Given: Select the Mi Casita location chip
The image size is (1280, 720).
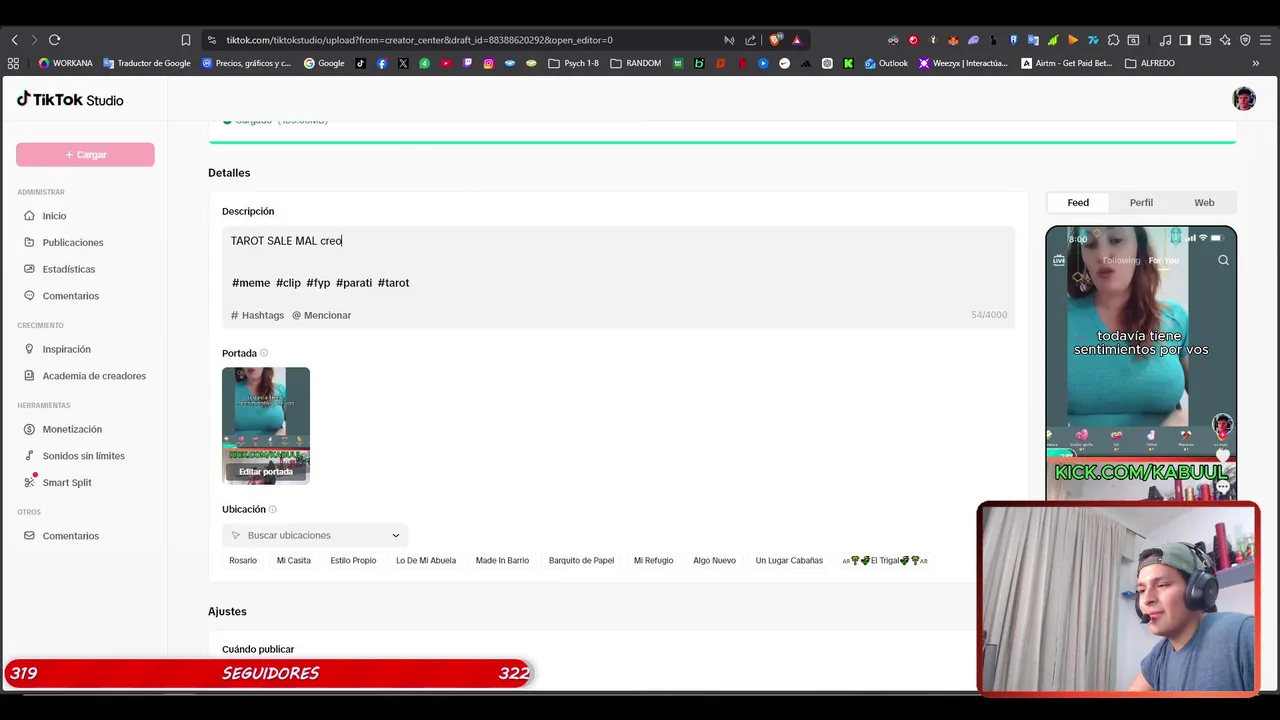Looking at the screenshot, I should pos(294,560).
